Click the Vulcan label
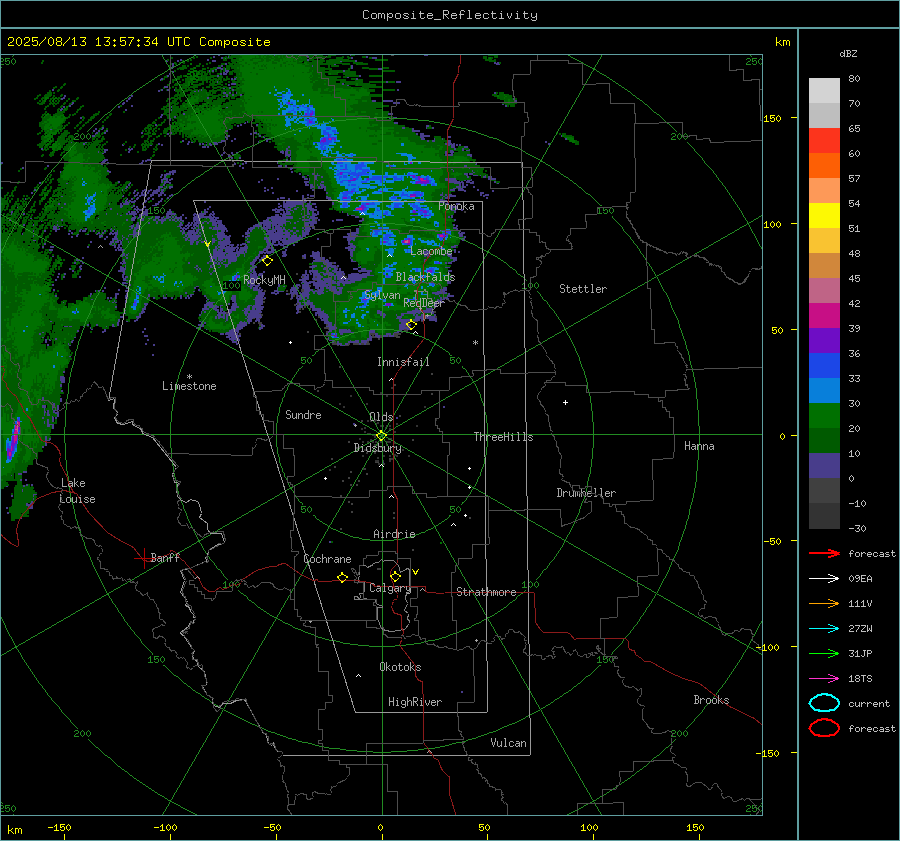Screen dimensions: 900x841 click(x=508, y=743)
